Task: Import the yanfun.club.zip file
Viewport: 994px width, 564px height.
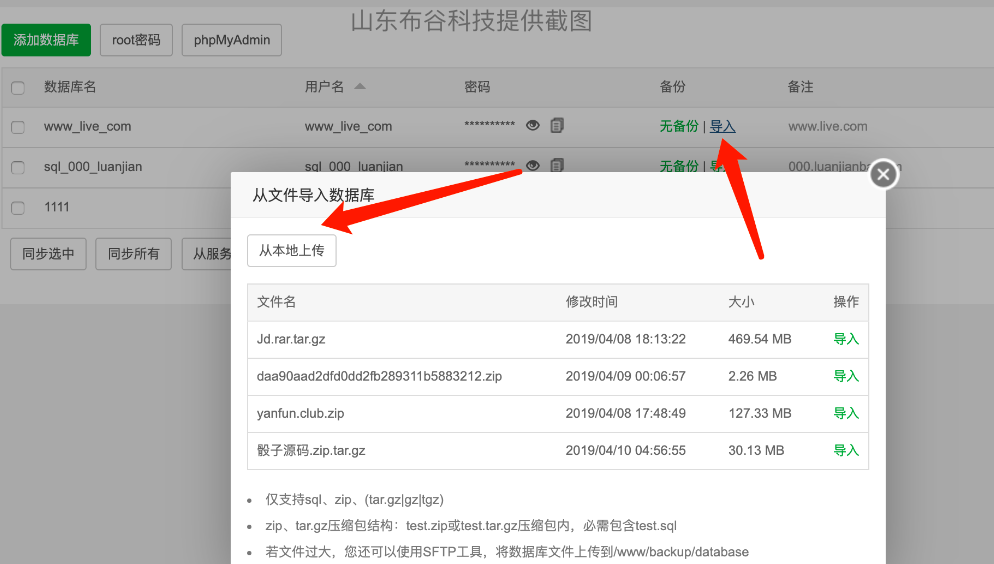Action: point(846,413)
